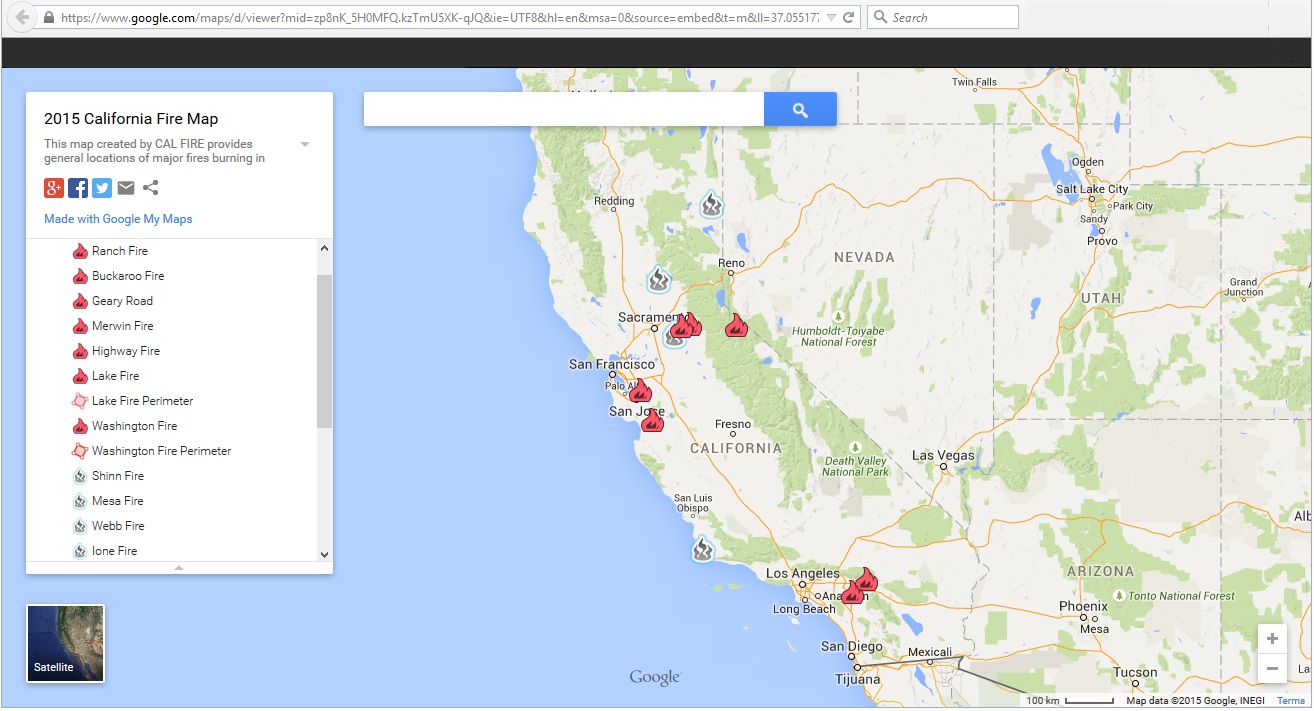The height and width of the screenshot is (711, 1314).
Task: Open Made with Google My Maps link
Action: tap(118, 219)
